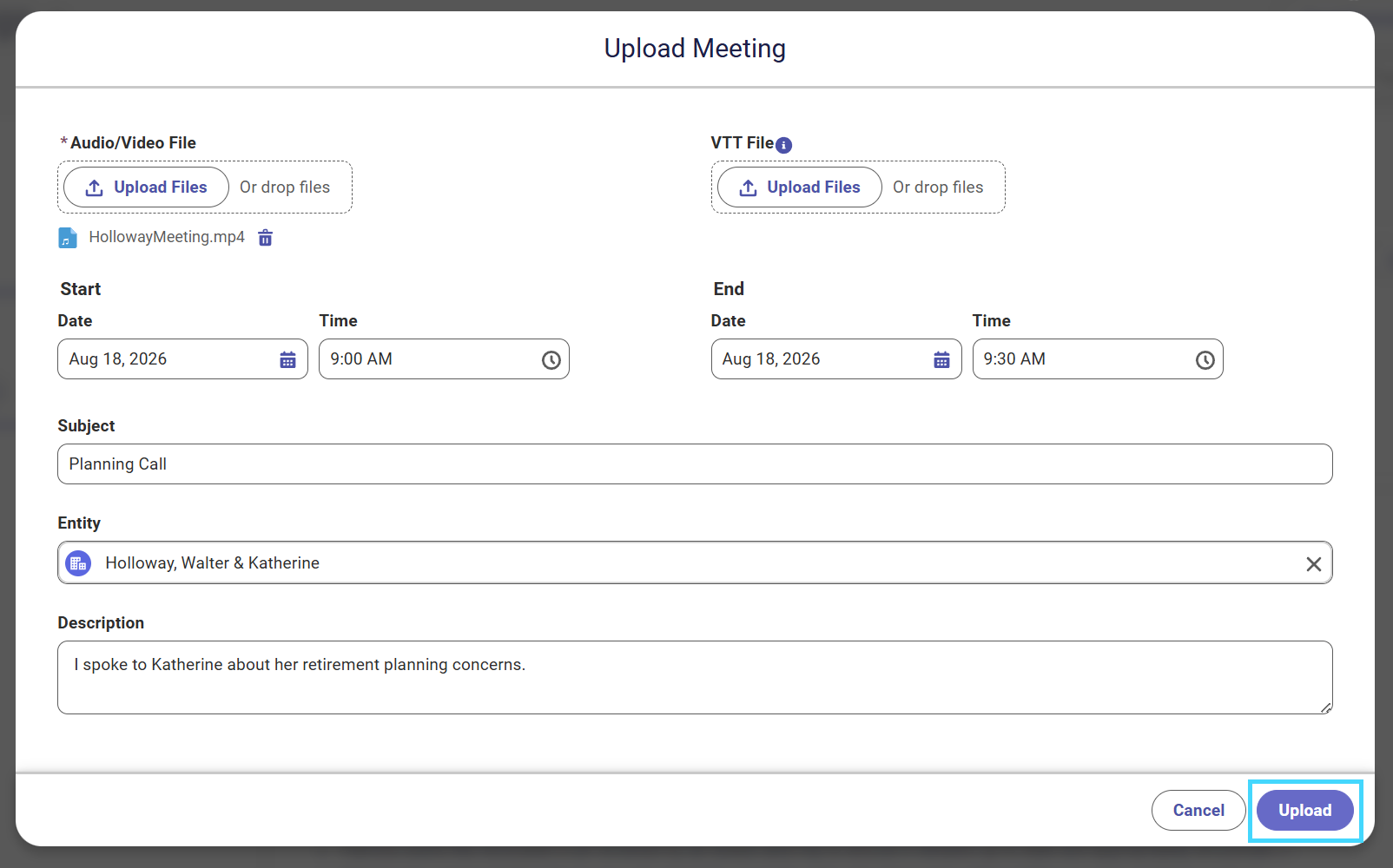Screen dimensions: 1393x868
Task: Clear the Holloway entity selection
Action: [x=1314, y=564]
